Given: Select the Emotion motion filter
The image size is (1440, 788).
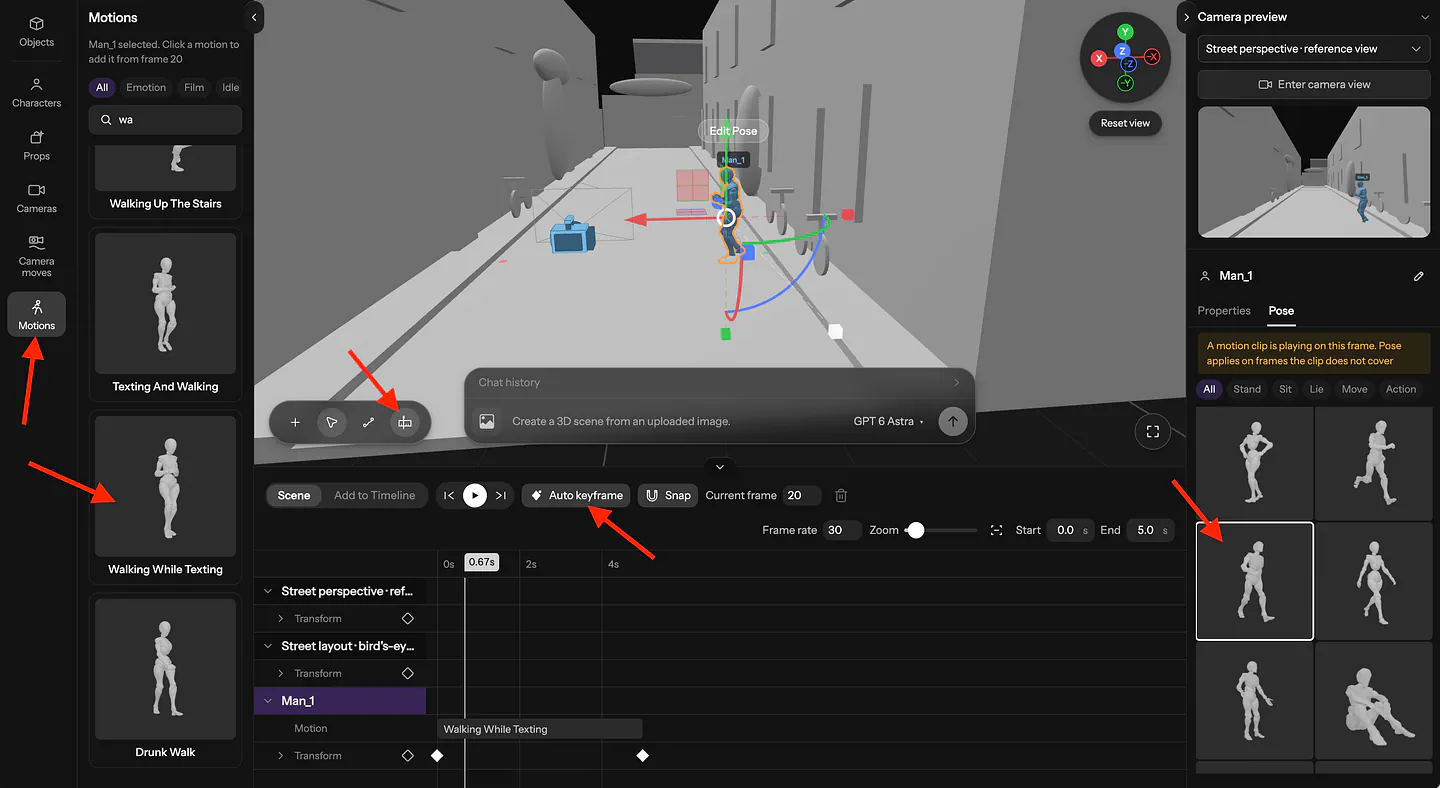Looking at the screenshot, I should pos(146,88).
